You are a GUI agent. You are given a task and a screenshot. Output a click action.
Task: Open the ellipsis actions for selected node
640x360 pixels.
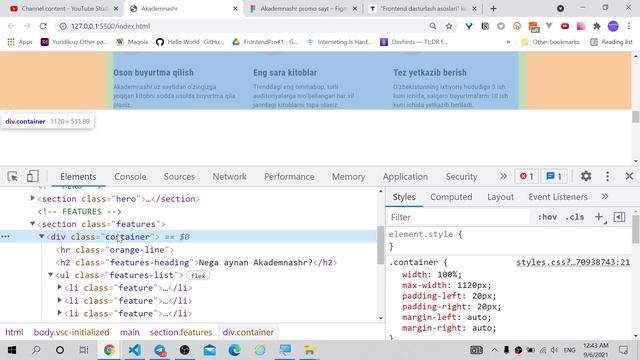click(5, 236)
